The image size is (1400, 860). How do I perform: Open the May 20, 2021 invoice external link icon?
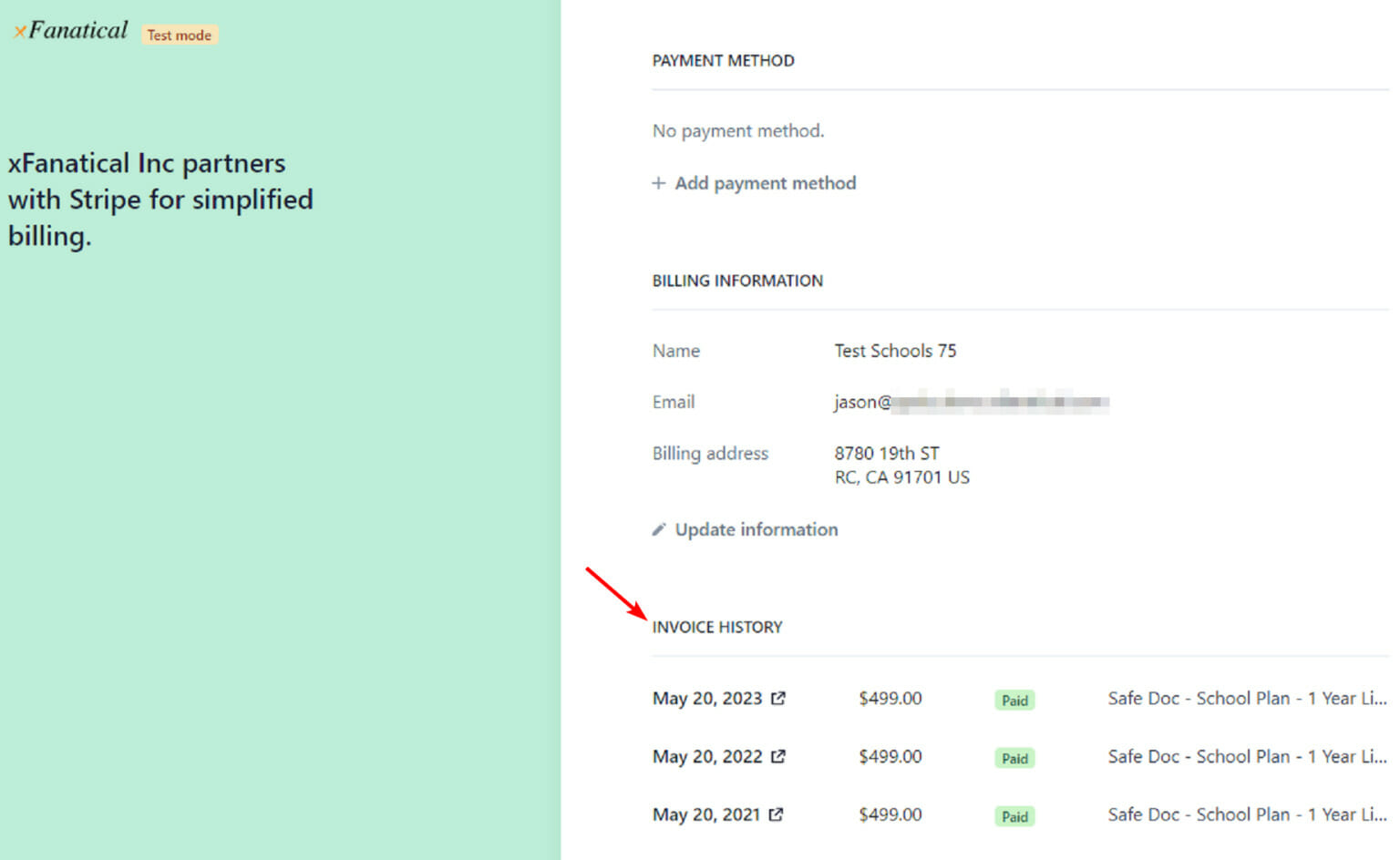click(778, 814)
